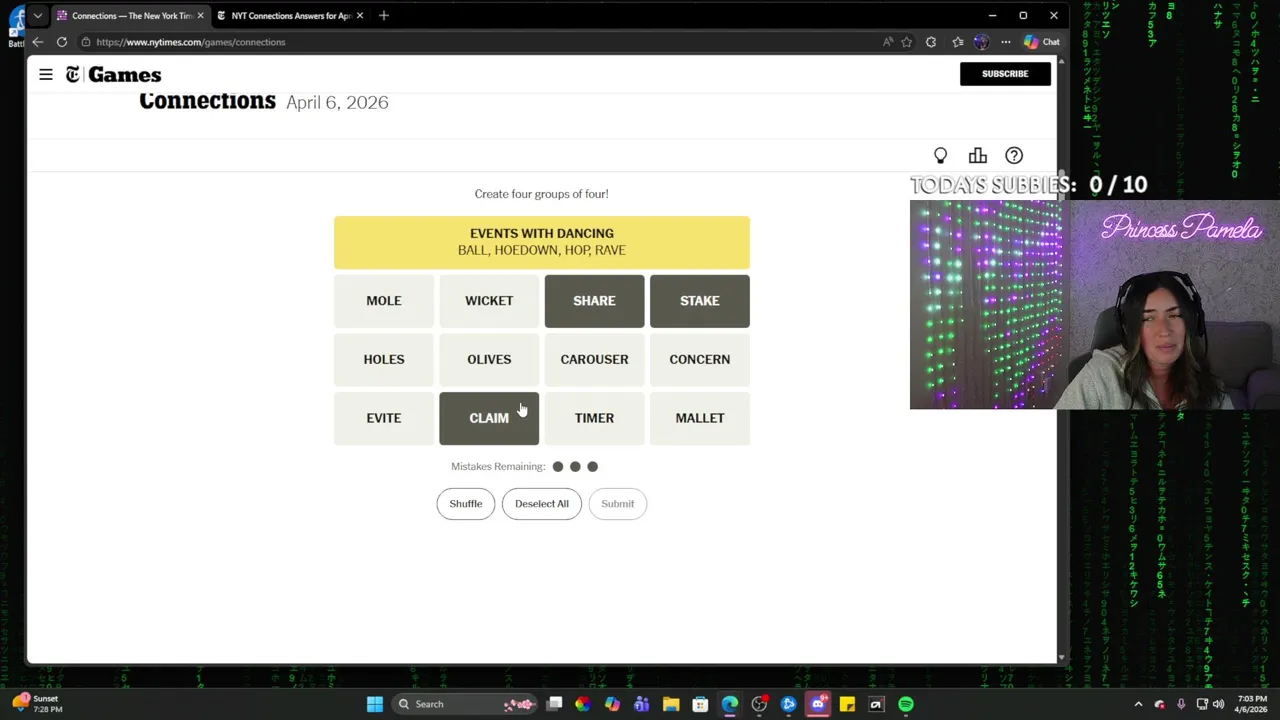Image resolution: width=1280 pixels, height=720 pixels.
Task: Click the taskbar Search box
Action: pyautogui.click(x=464, y=704)
